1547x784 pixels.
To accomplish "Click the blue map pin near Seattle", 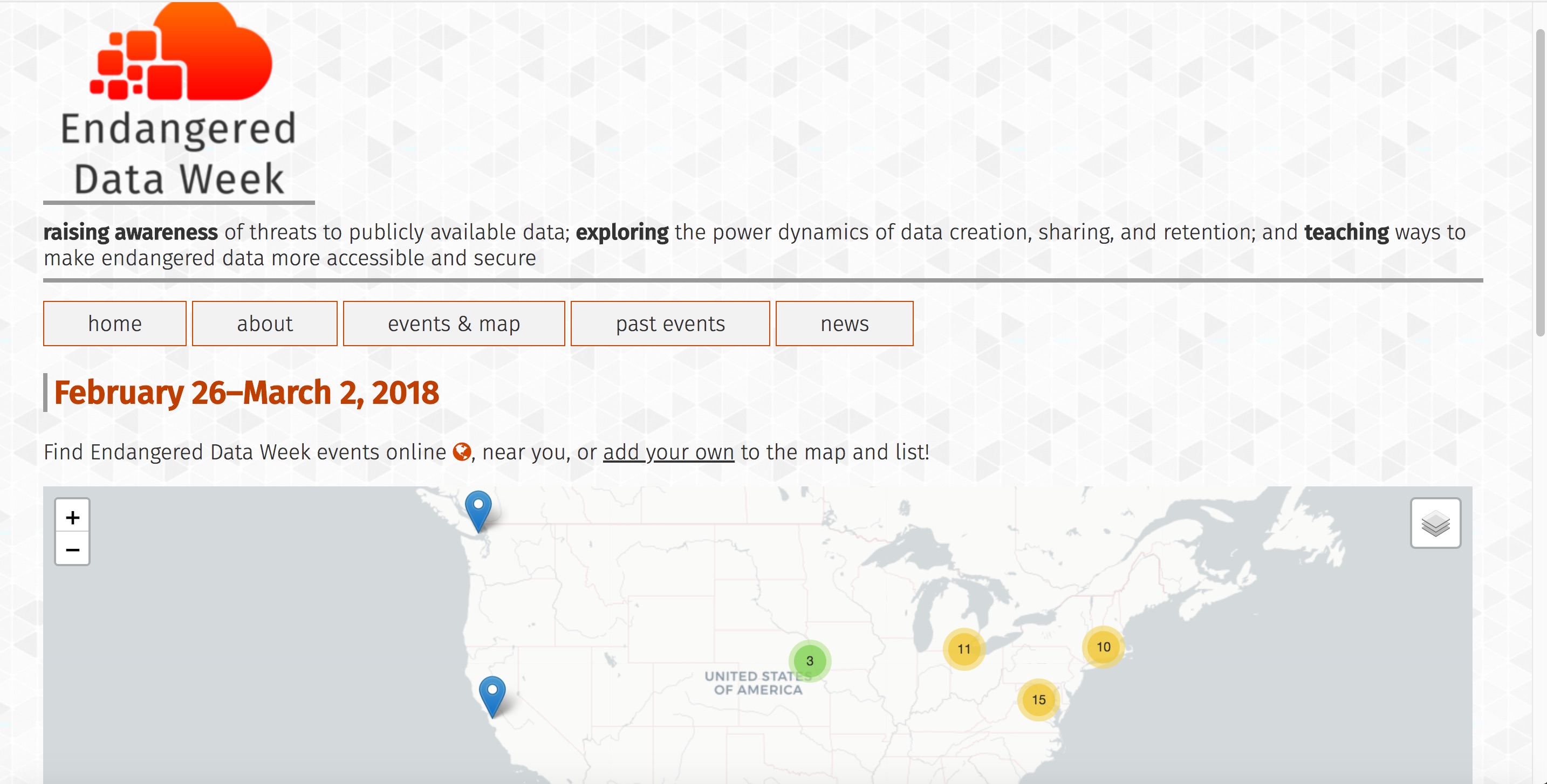I will 478,508.
